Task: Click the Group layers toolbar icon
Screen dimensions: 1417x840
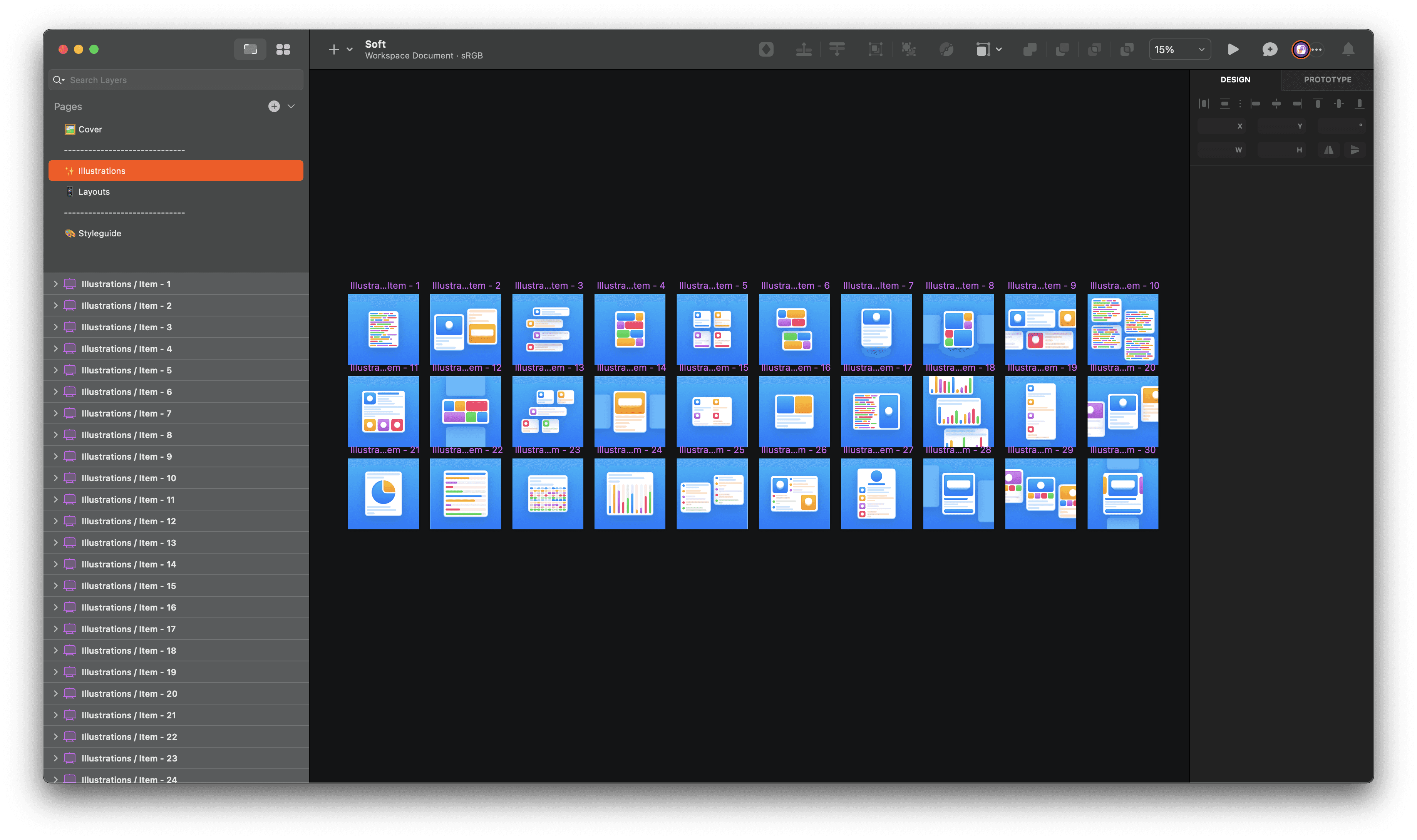Action: tap(875, 50)
